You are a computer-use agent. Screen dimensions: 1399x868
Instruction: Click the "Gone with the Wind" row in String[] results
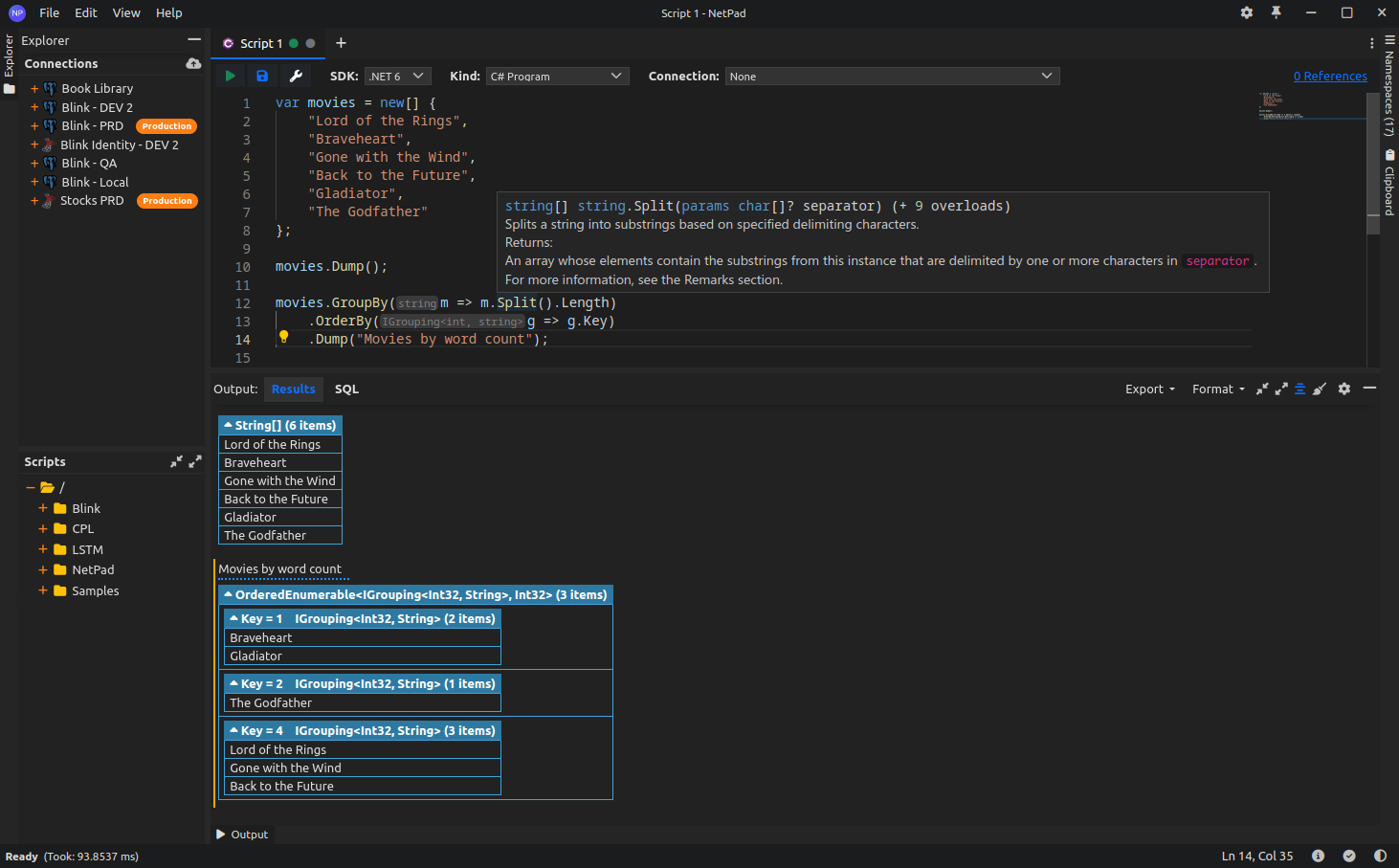(279, 480)
